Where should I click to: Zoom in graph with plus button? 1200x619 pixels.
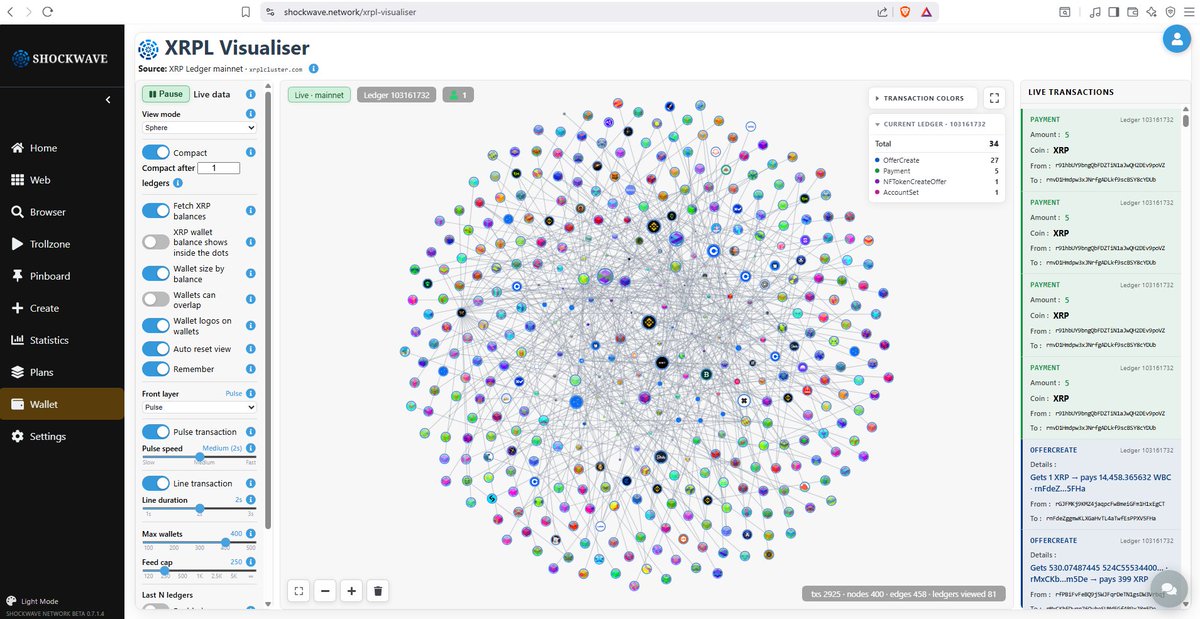351,591
